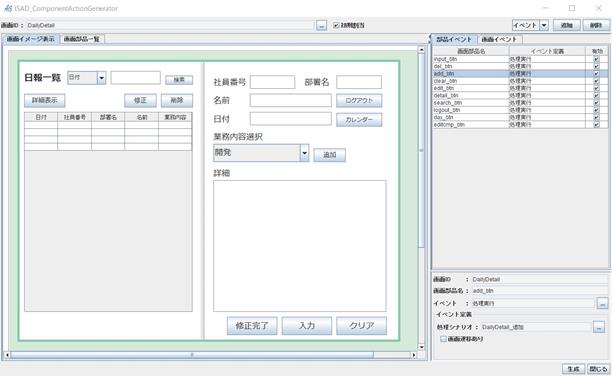
Task: Select the logout_btn row in the event table
Action: (520, 110)
